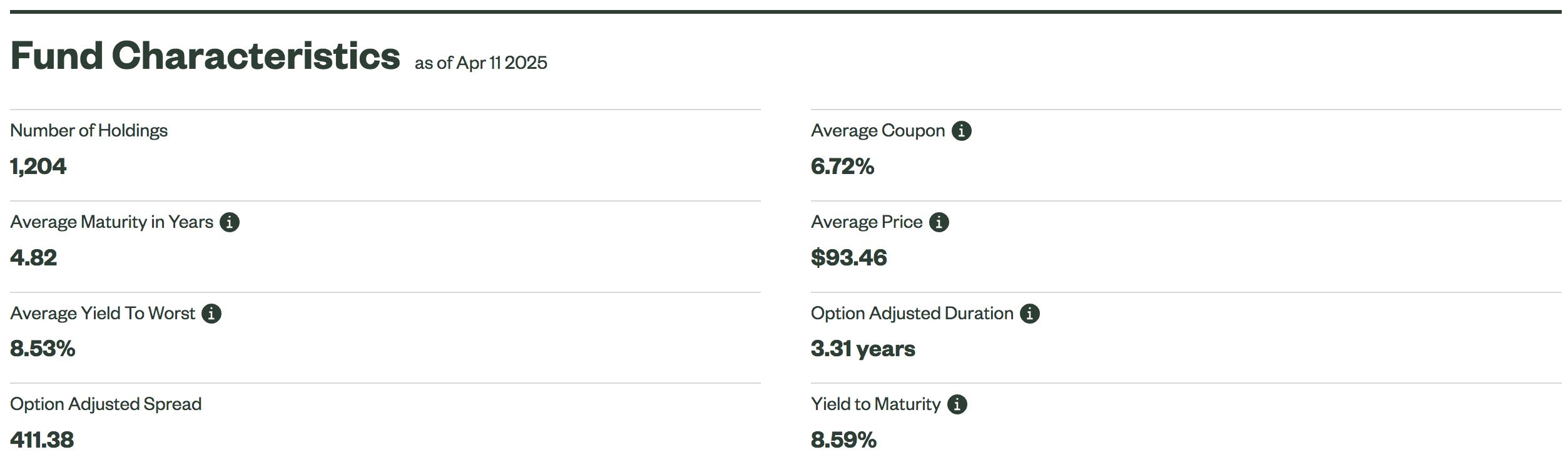Select the 8.59% yield to maturity value
The height and width of the screenshot is (472, 1568).
tap(843, 440)
